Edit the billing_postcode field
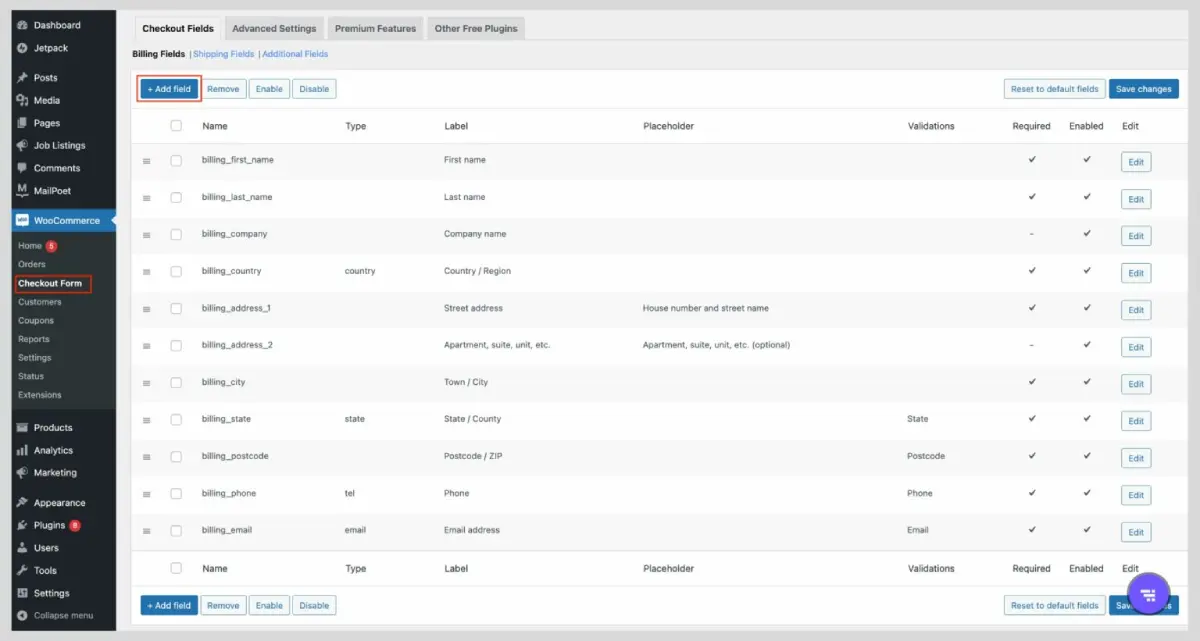1200x641 pixels. [x=1136, y=458]
